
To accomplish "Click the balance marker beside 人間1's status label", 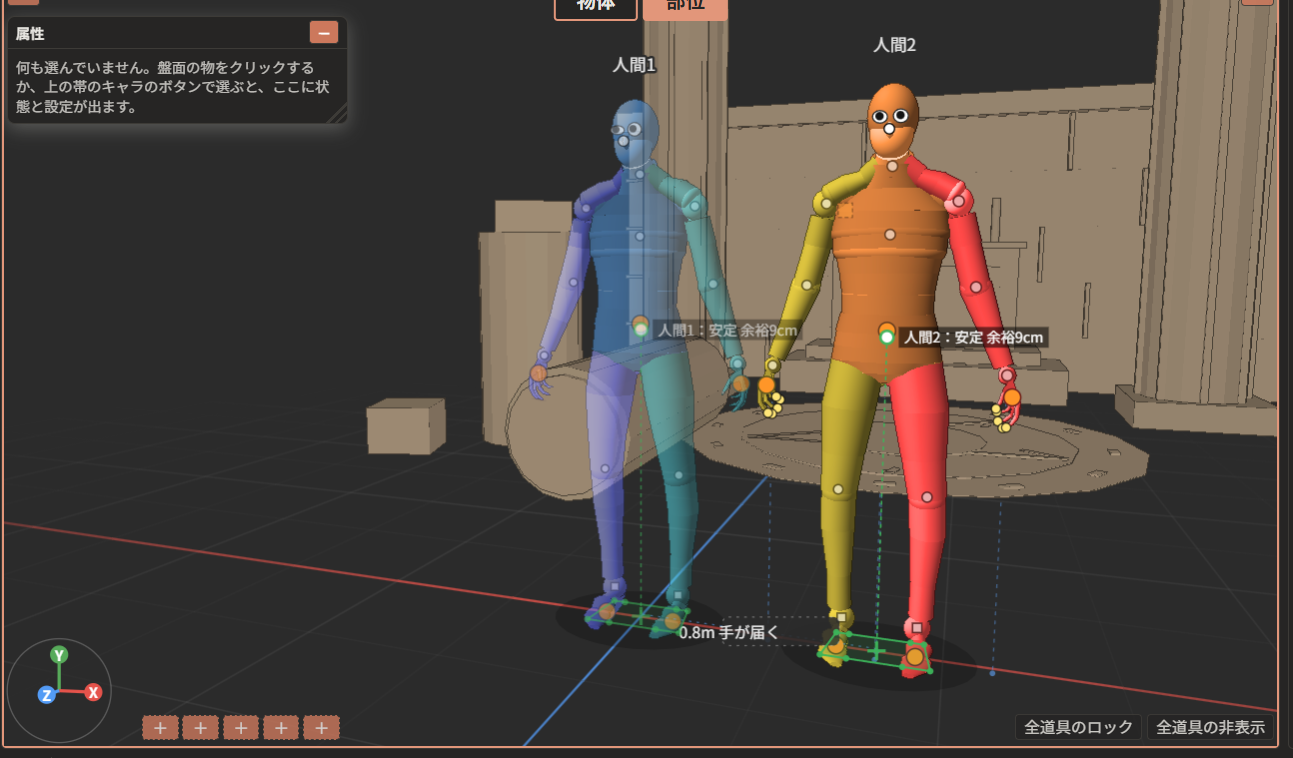I will coord(641,329).
